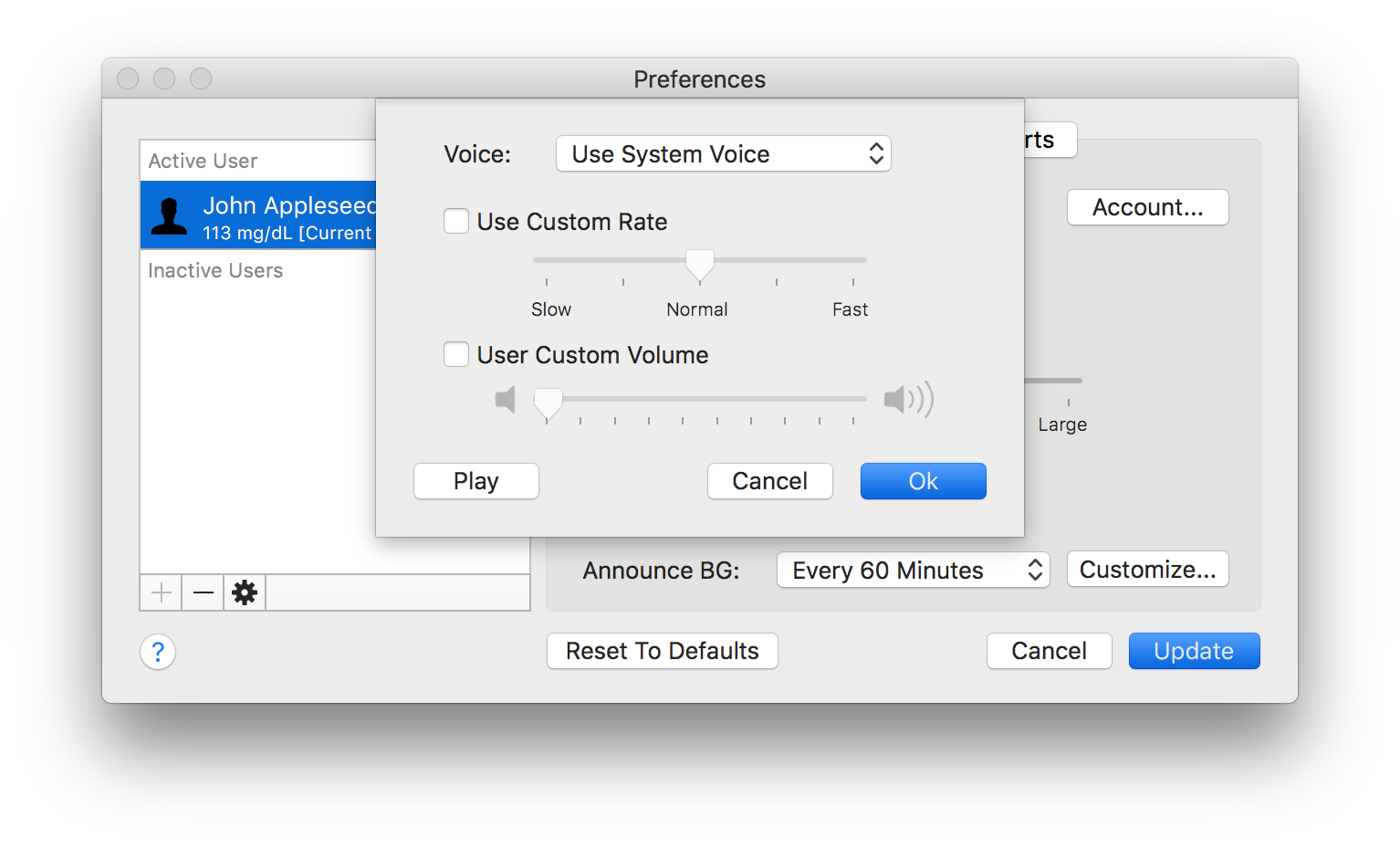
Task: Enable the Use Custom Rate checkbox
Action: (456, 222)
